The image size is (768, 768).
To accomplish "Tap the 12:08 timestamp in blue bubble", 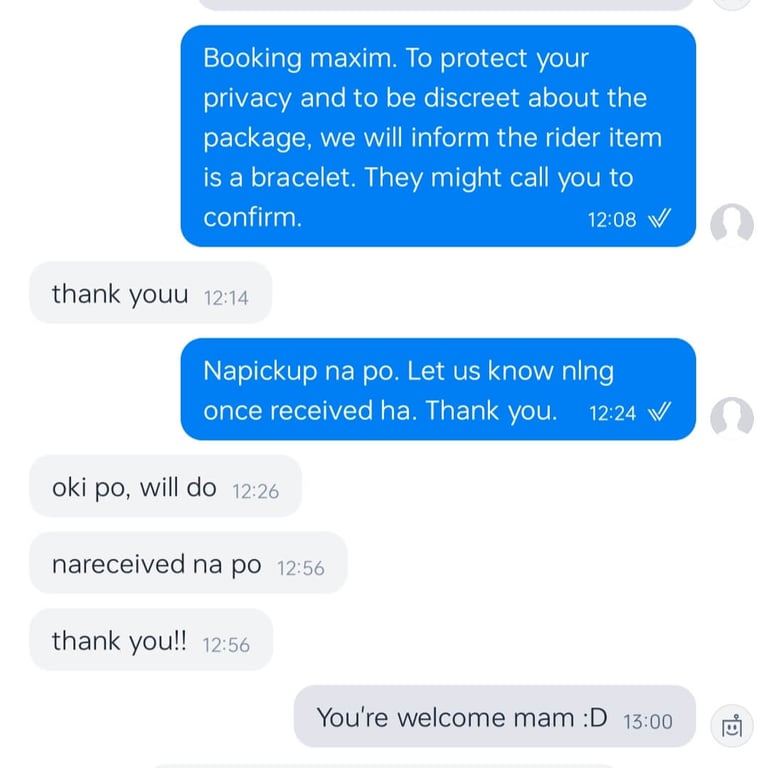I will (612, 219).
